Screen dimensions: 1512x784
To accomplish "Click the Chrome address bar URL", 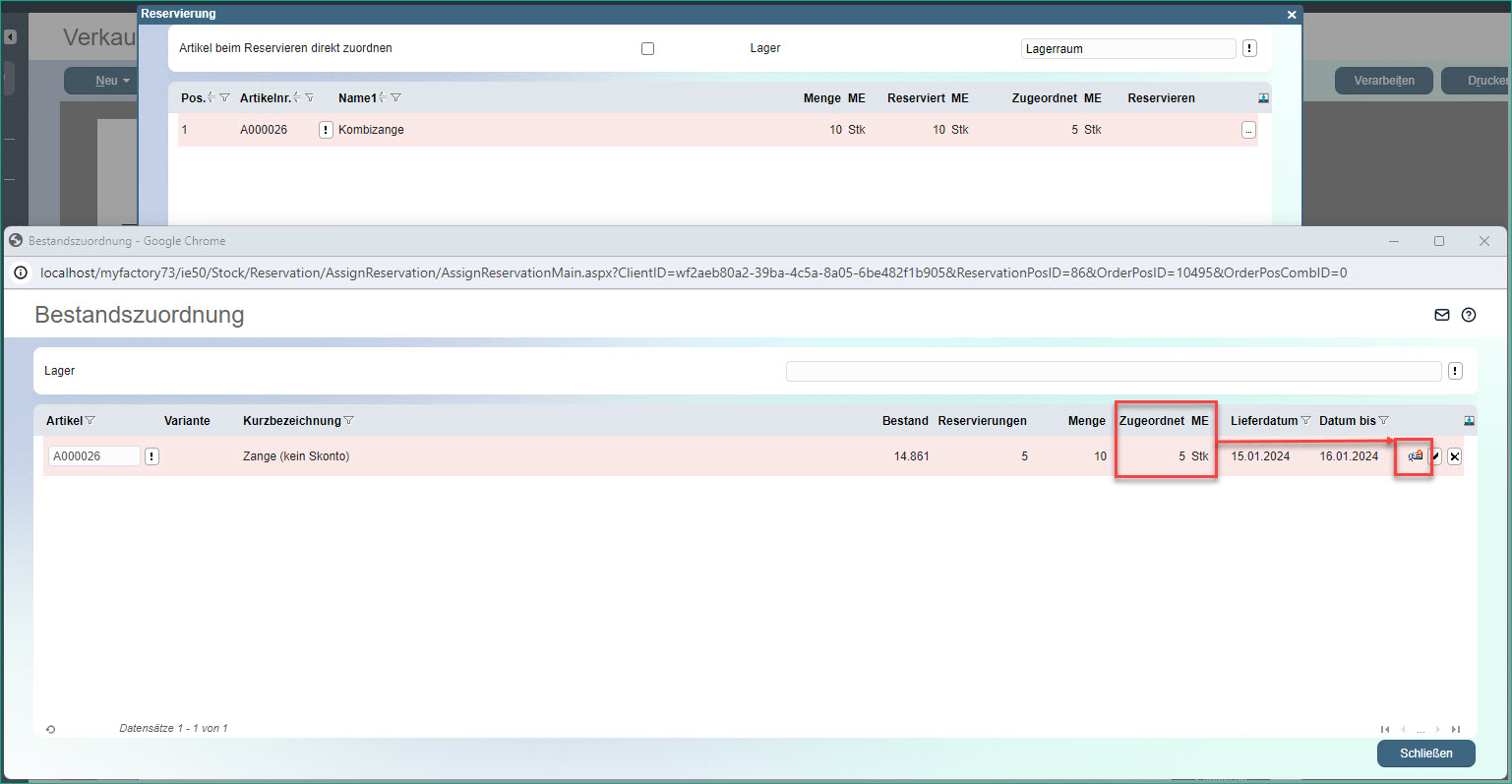I will coord(694,272).
